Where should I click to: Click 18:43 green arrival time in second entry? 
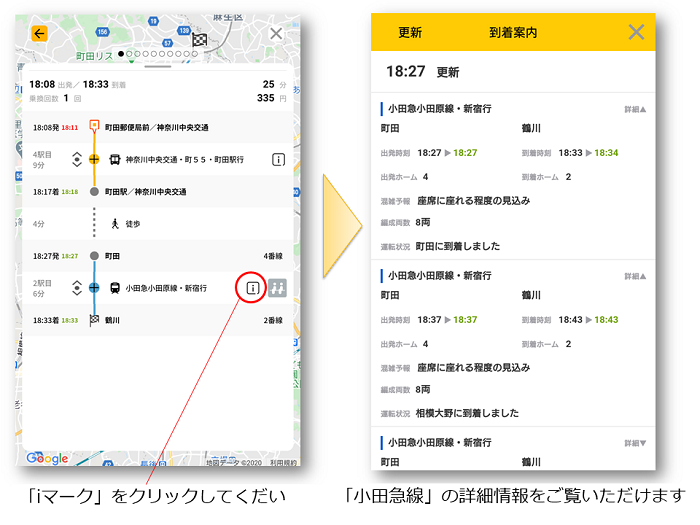click(x=606, y=320)
